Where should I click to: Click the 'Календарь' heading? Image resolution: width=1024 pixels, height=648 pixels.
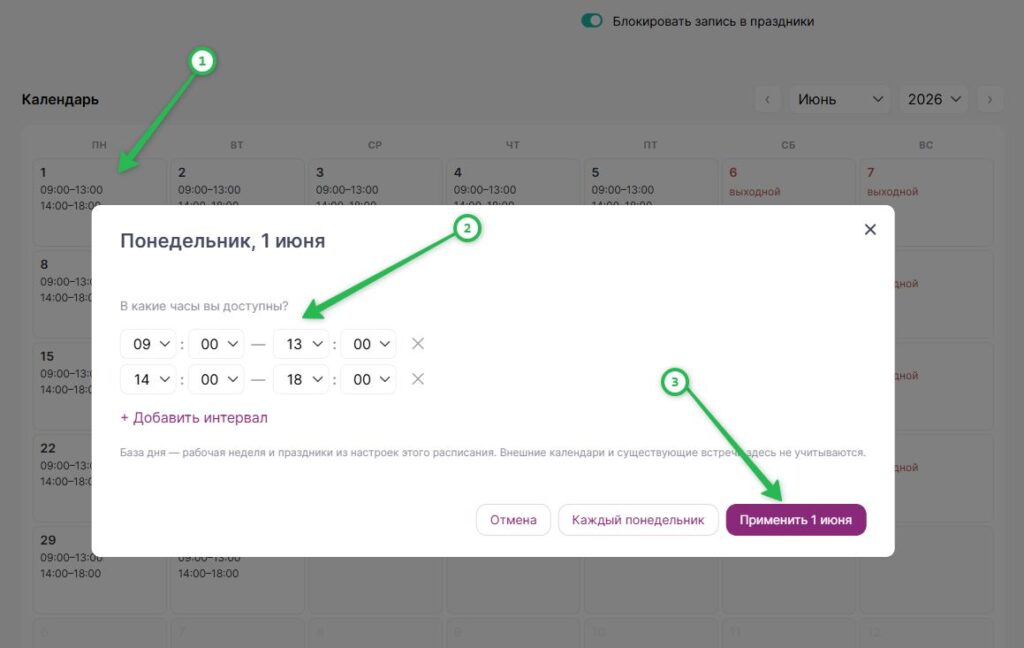pos(60,99)
